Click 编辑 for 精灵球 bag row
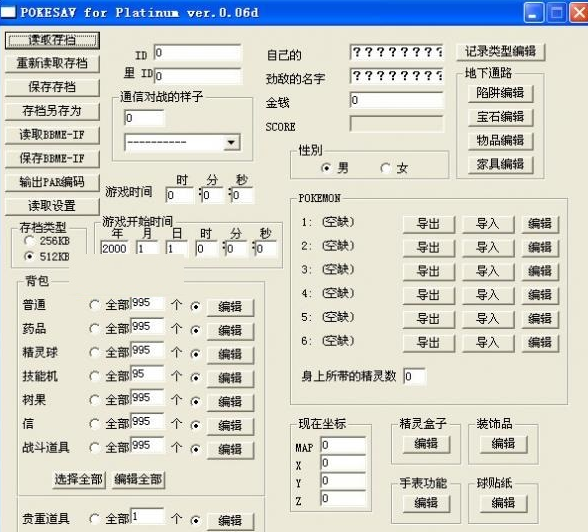Screen dimensions: 588x532 click(230, 355)
